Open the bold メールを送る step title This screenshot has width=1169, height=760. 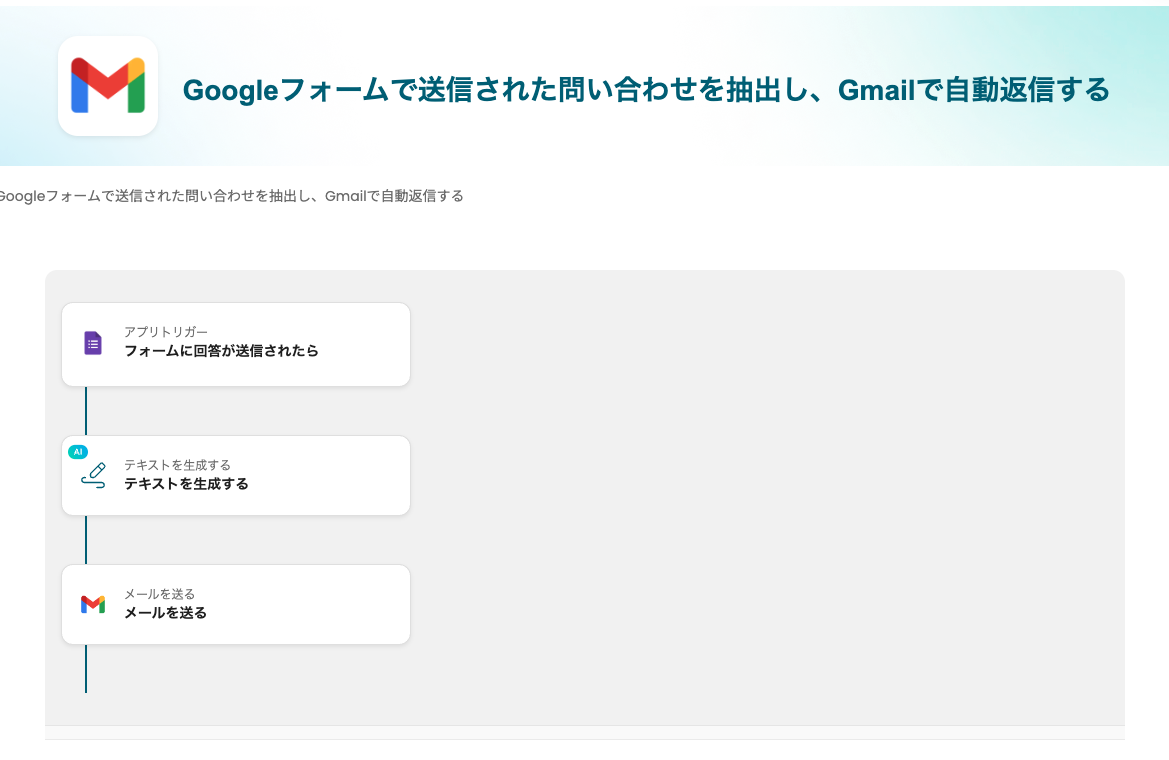[x=165, y=613]
